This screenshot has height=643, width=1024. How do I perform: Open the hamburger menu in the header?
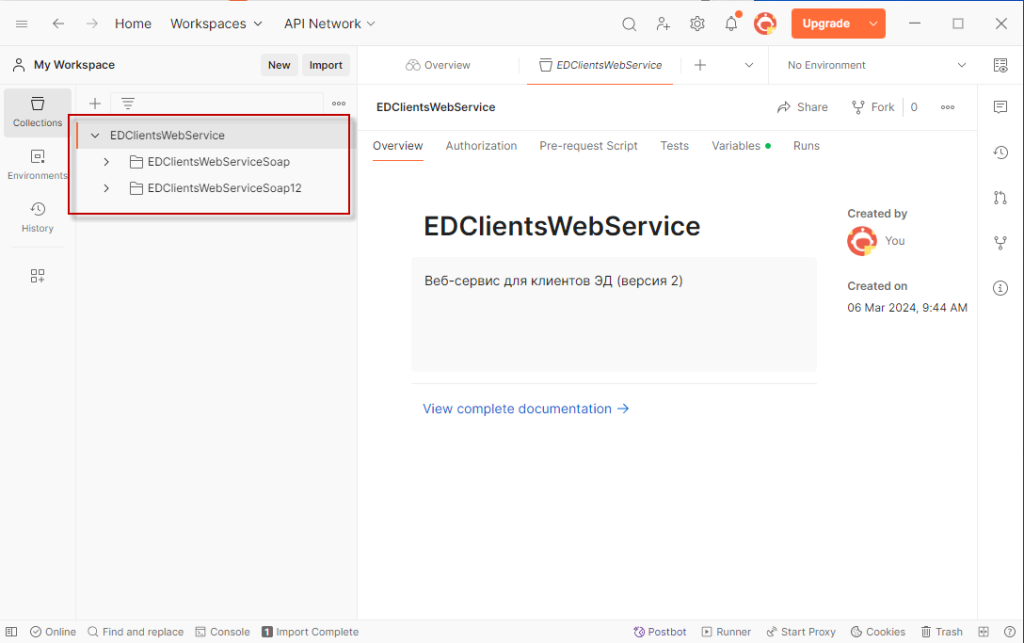[22, 24]
